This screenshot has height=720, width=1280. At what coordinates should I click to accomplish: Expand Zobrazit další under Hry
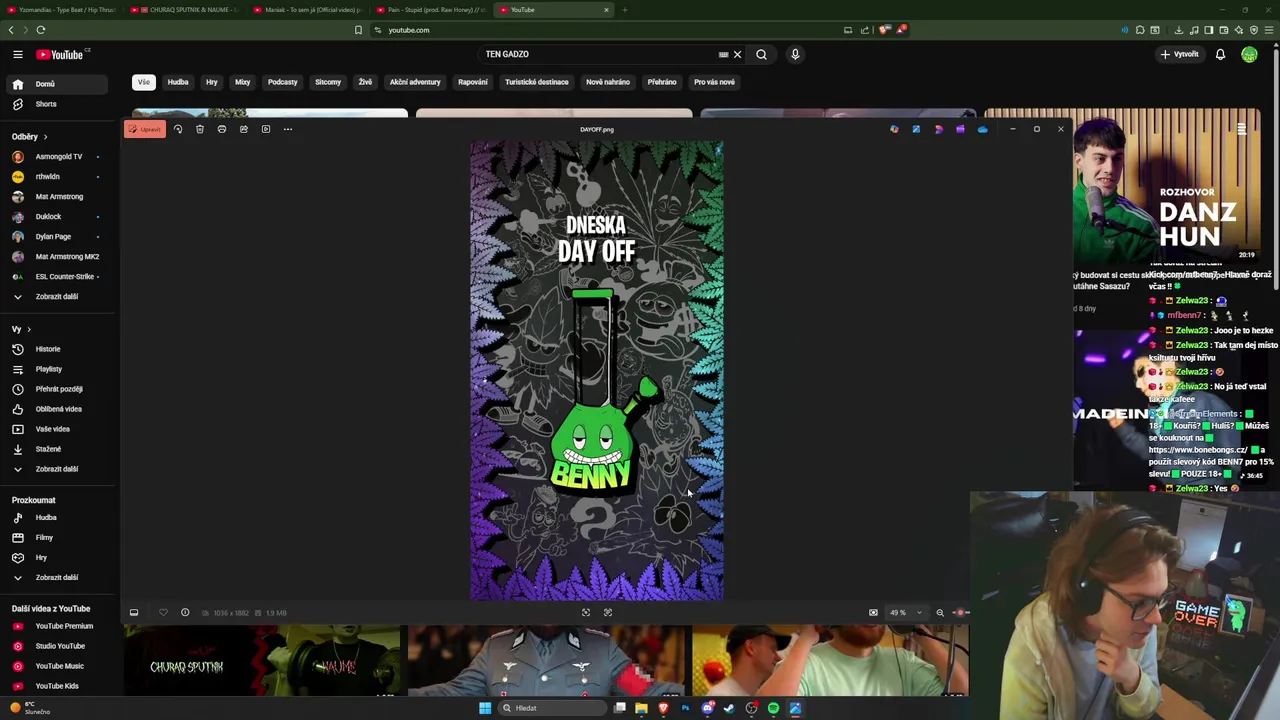click(x=55, y=578)
